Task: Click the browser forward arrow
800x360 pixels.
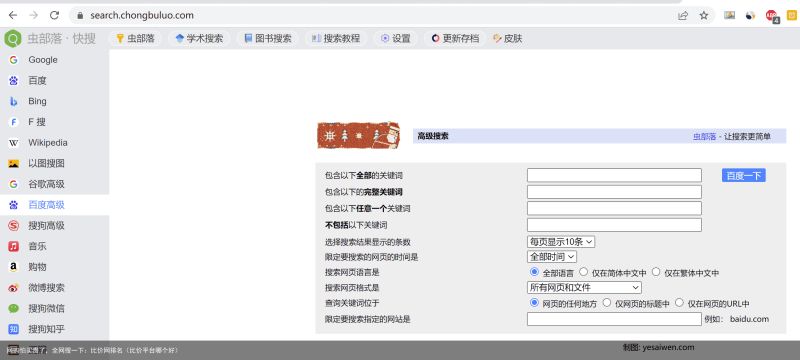Action: point(34,15)
